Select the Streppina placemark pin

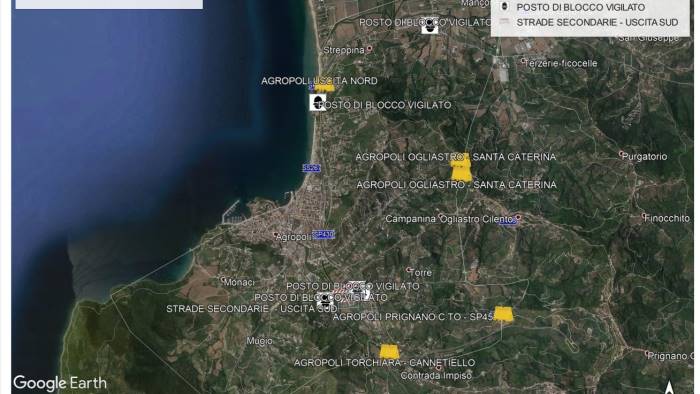pyautogui.click(x=369, y=49)
